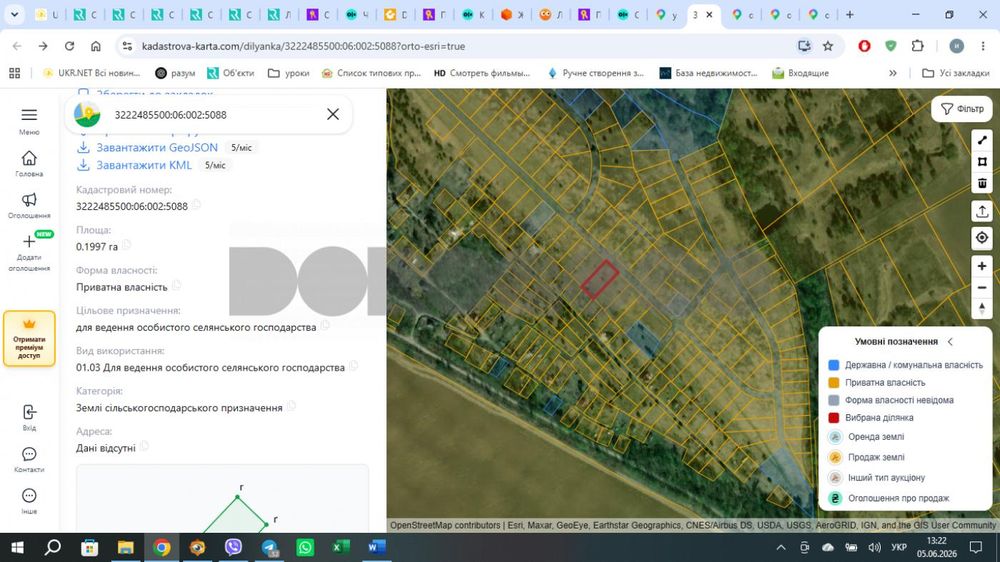Copy the cadastral number value

click(x=196, y=205)
